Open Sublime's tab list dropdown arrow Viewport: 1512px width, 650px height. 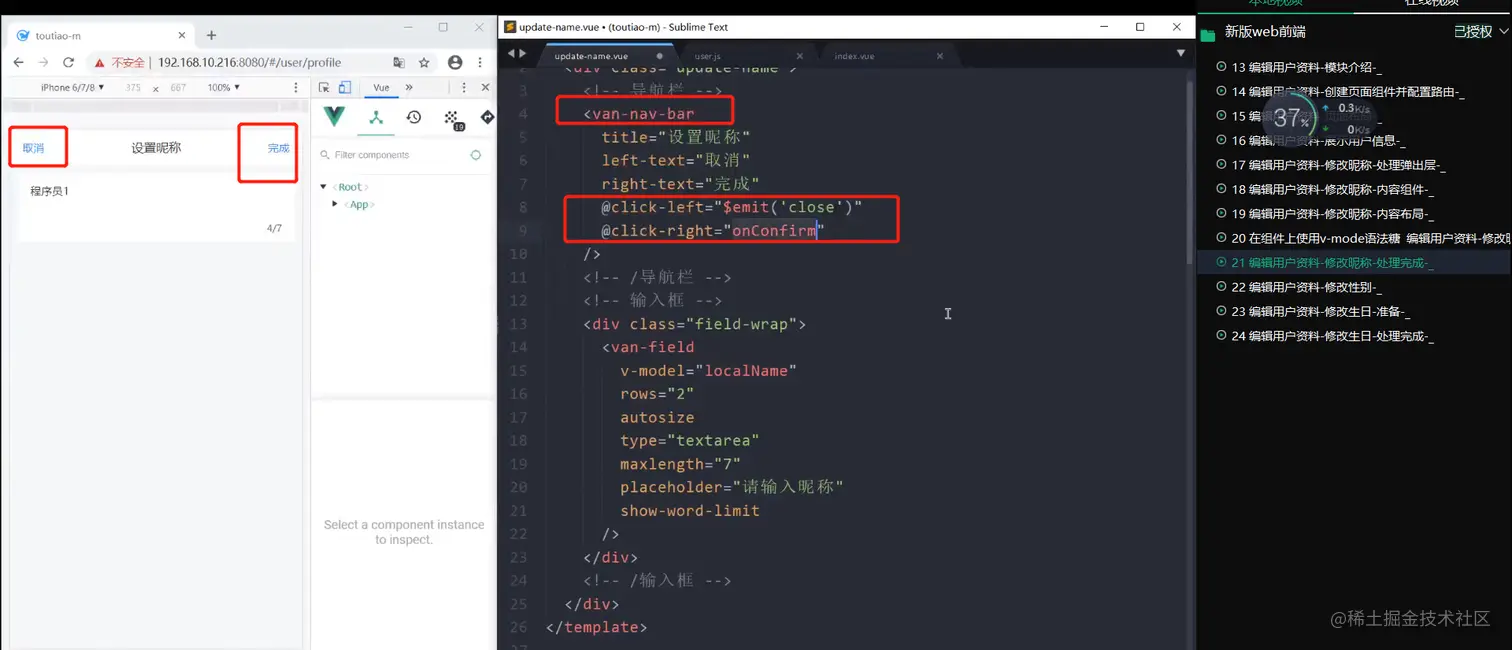1181,53
